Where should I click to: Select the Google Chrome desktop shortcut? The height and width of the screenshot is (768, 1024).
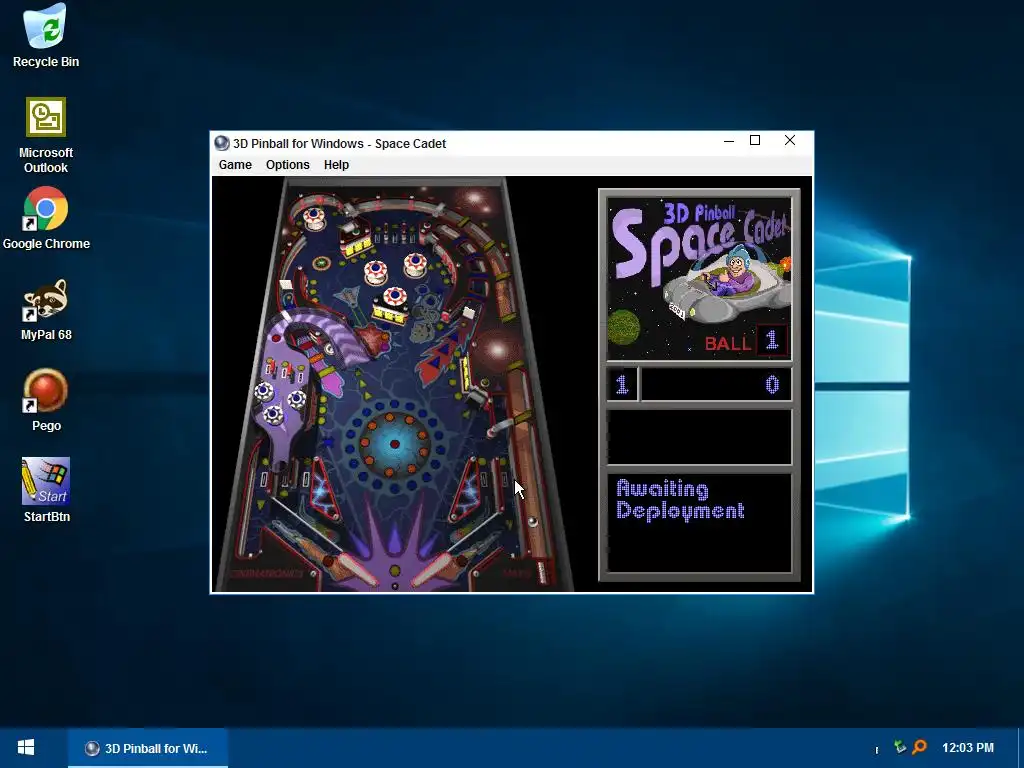pyautogui.click(x=46, y=219)
